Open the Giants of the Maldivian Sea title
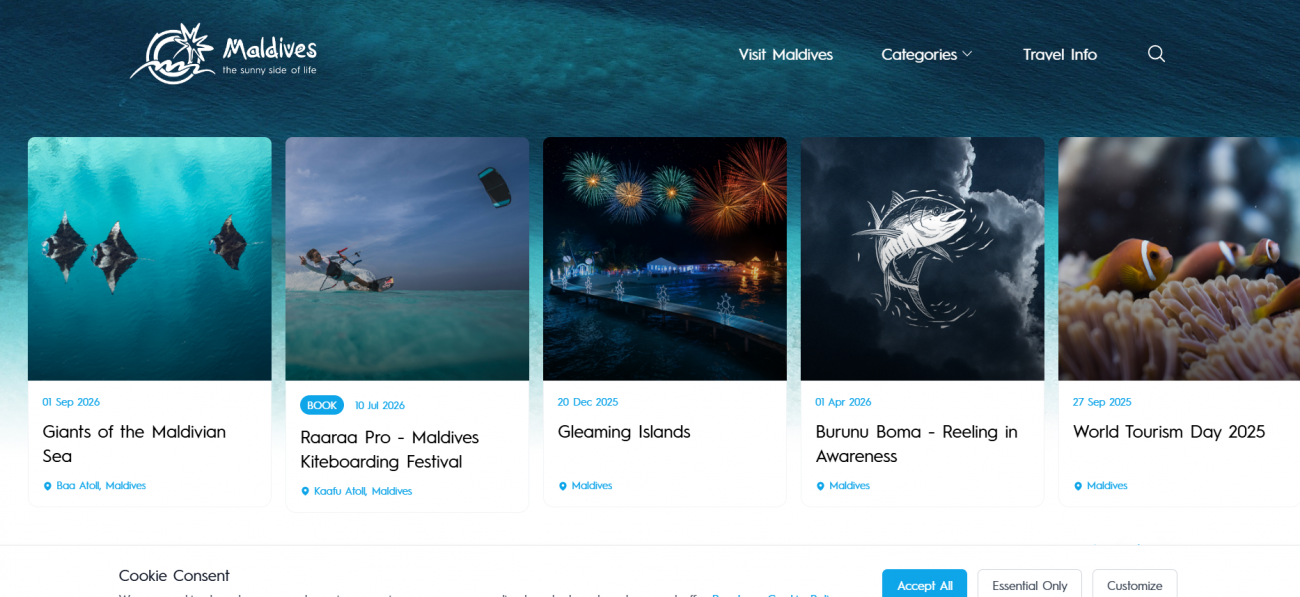Image resolution: width=1300 pixels, height=597 pixels. (134, 444)
